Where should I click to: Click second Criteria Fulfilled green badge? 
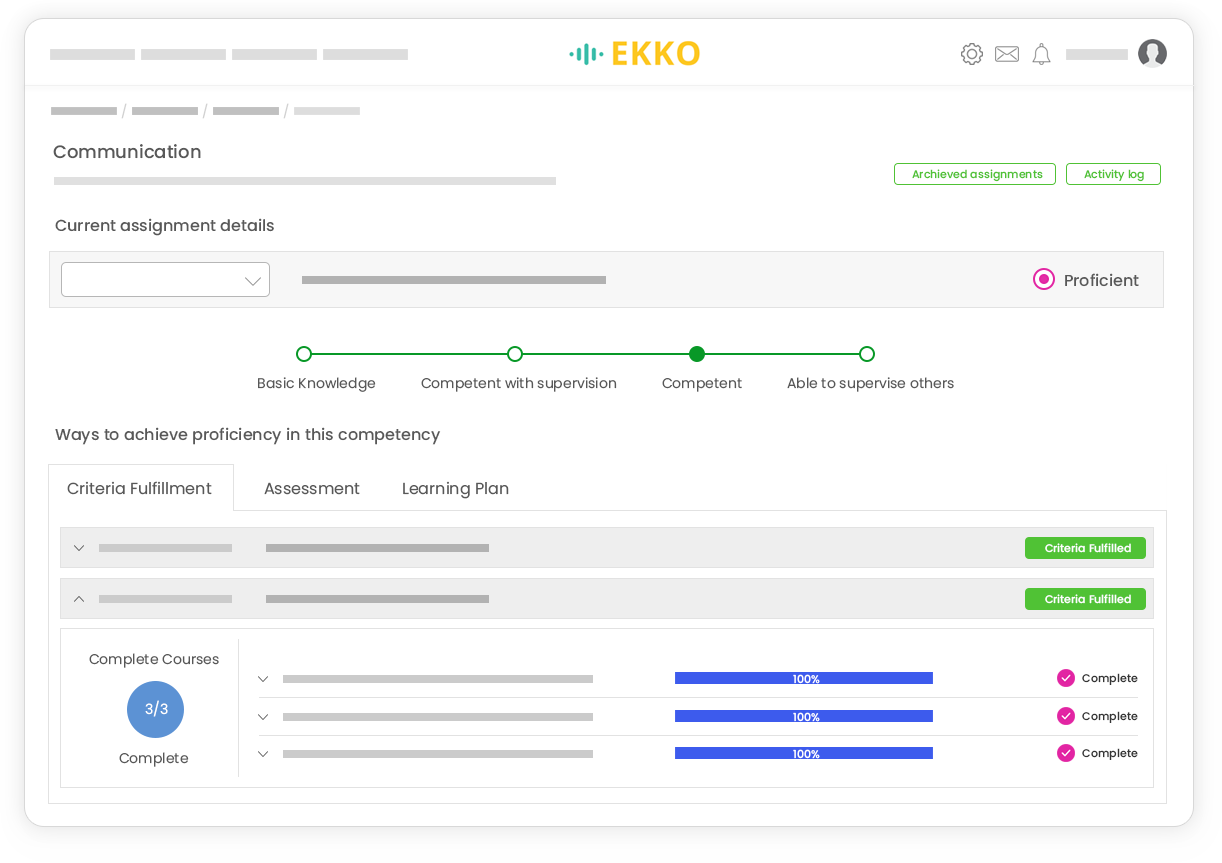[1085, 599]
